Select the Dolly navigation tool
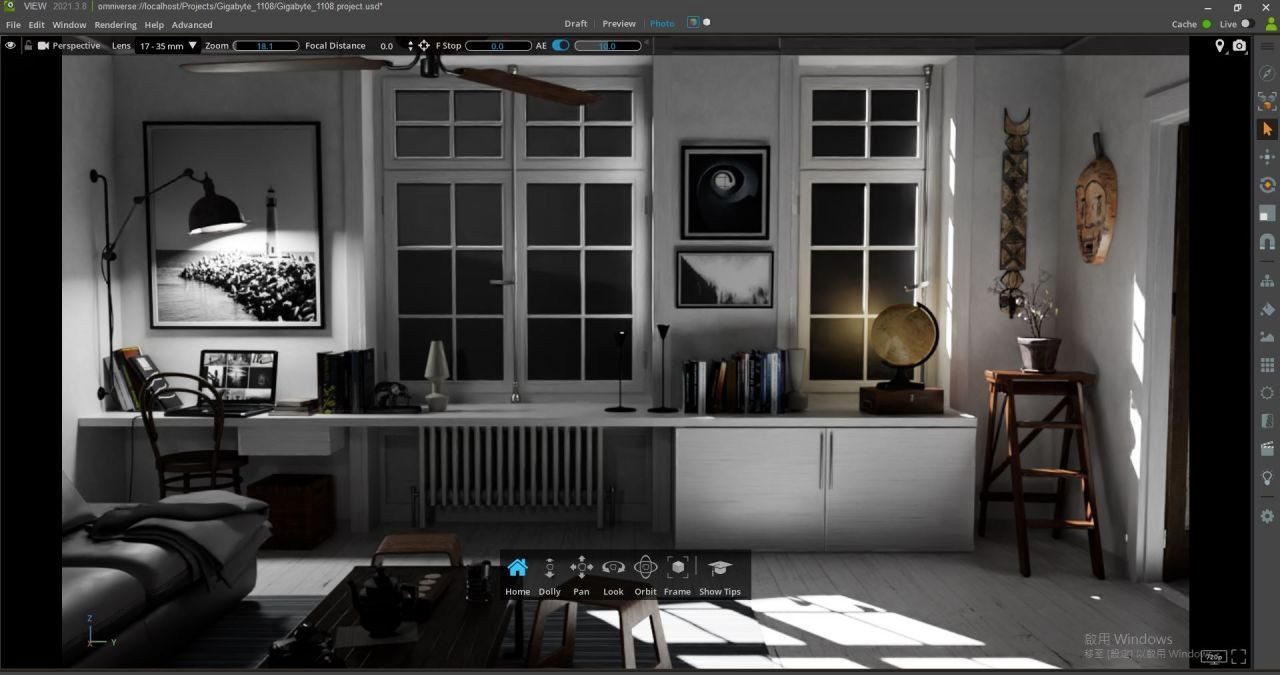1280x675 pixels. point(549,575)
